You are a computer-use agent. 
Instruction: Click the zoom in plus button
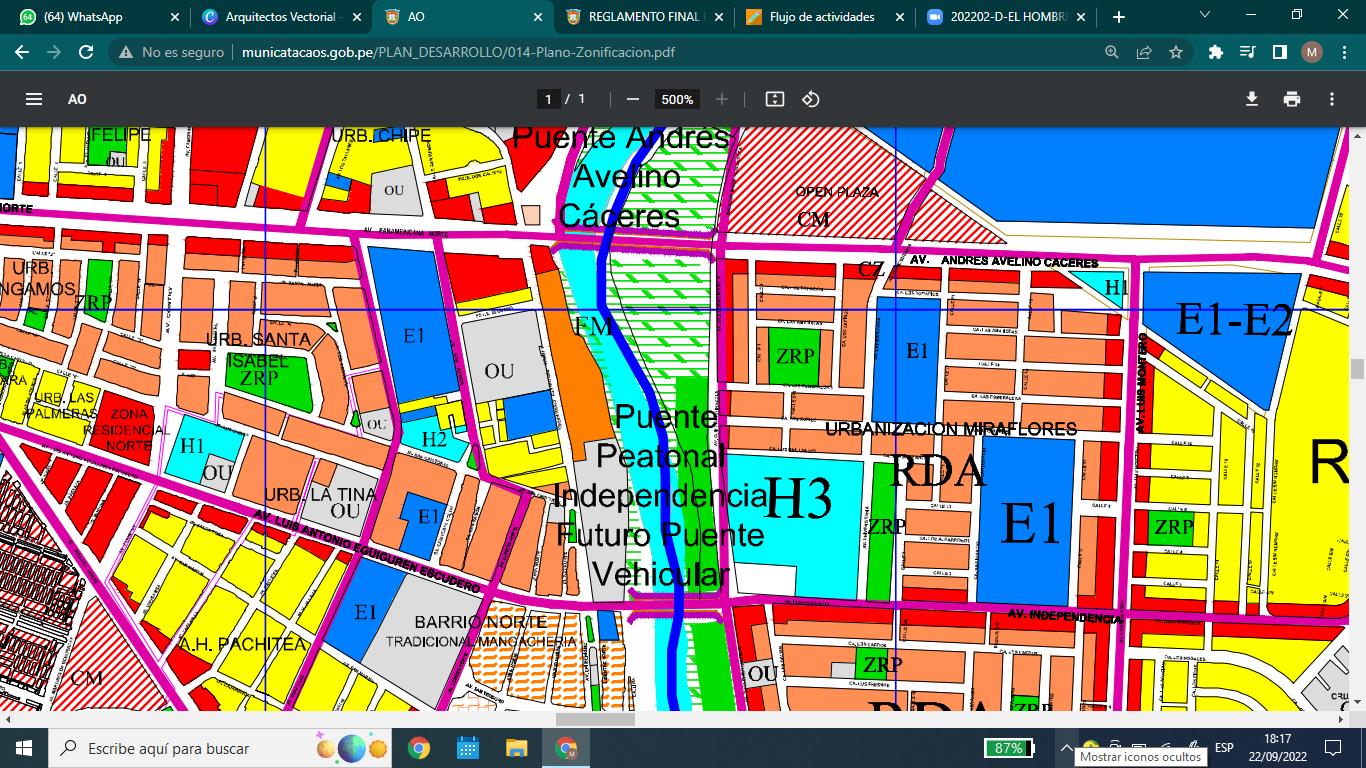click(722, 99)
